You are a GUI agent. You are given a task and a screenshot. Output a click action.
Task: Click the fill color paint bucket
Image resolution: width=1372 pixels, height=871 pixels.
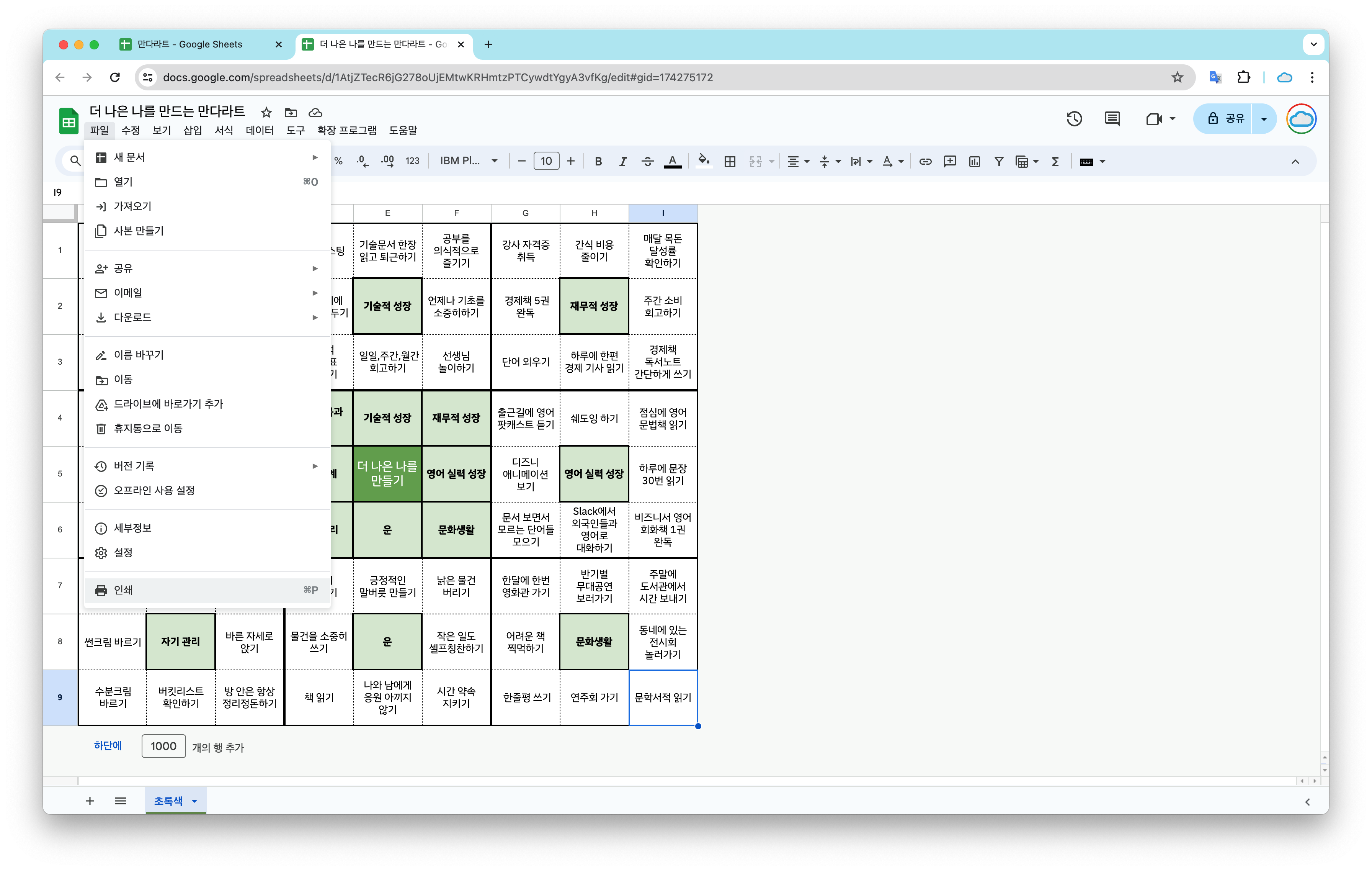tap(704, 160)
